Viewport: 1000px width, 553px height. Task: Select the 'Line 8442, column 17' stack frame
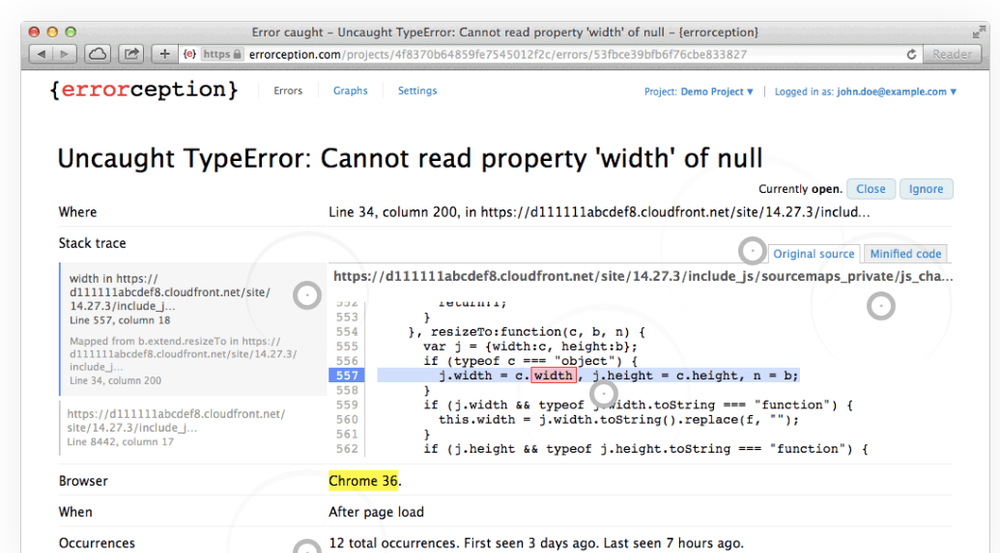pos(193,427)
